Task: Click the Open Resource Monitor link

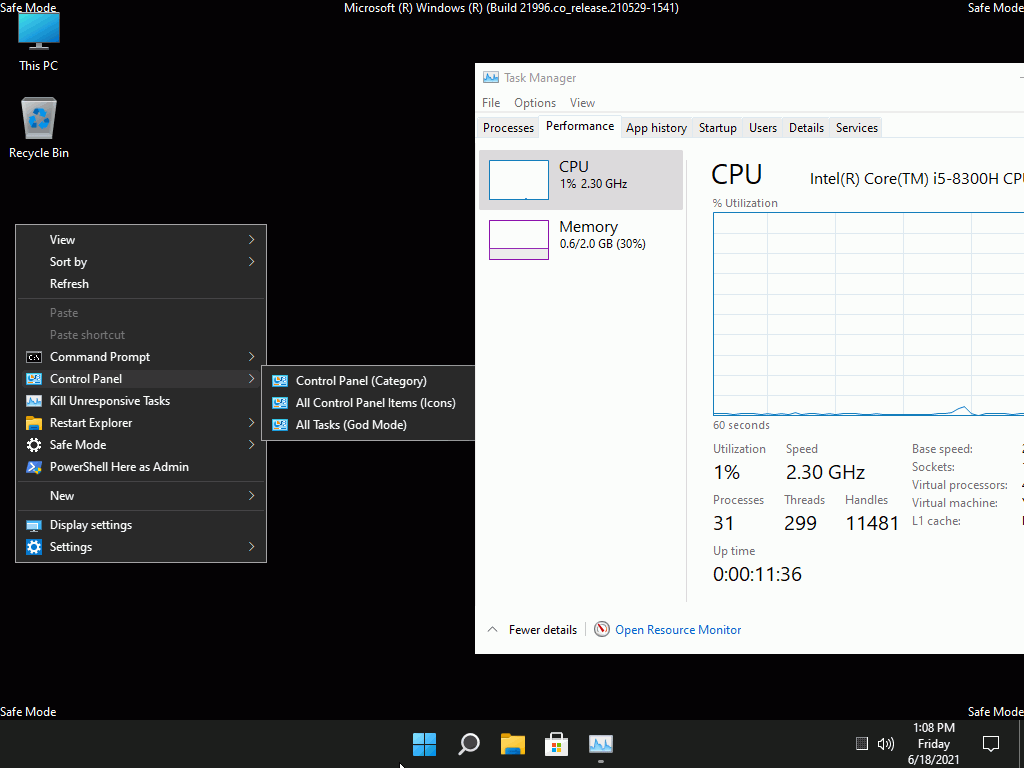Action: (678, 630)
